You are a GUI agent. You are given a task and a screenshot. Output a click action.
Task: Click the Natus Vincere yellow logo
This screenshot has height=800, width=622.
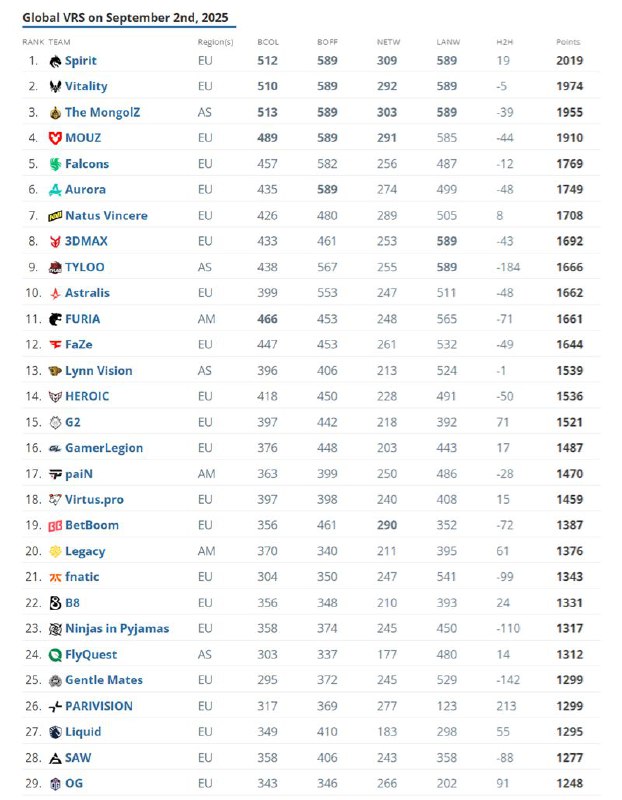pyautogui.click(x=56, y=216)
